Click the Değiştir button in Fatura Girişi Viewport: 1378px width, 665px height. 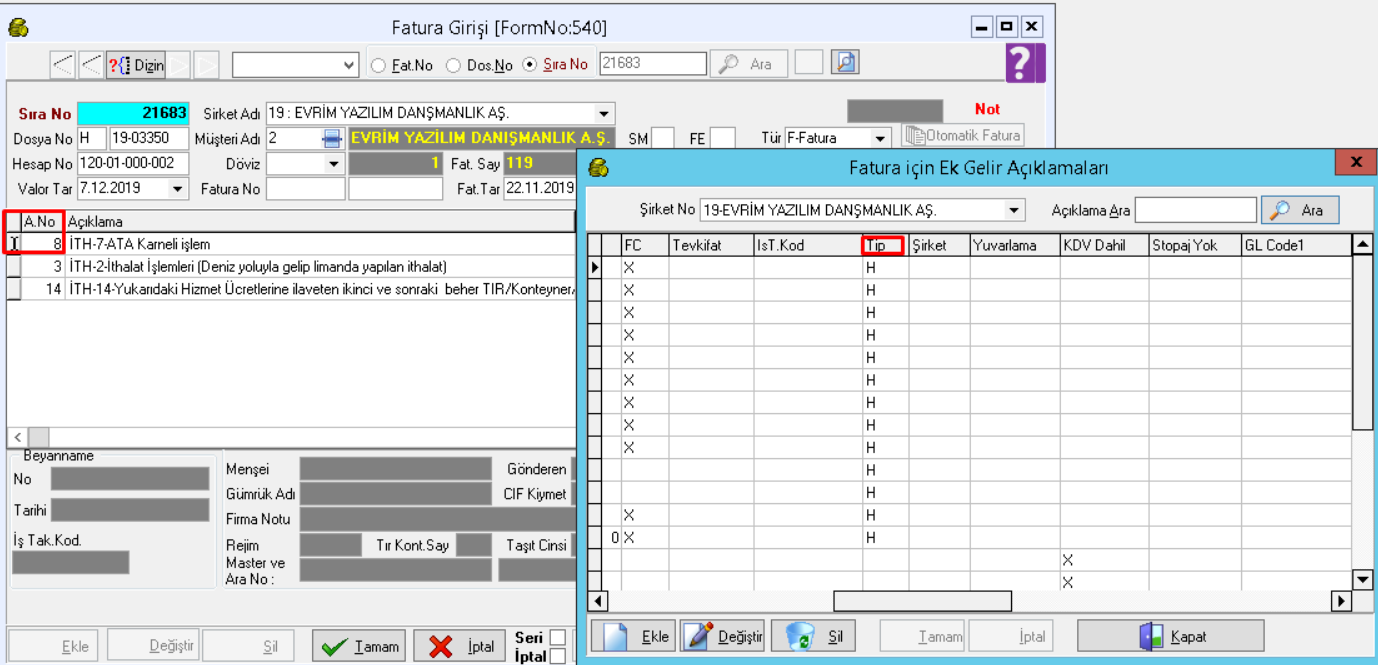click(152, 646)
